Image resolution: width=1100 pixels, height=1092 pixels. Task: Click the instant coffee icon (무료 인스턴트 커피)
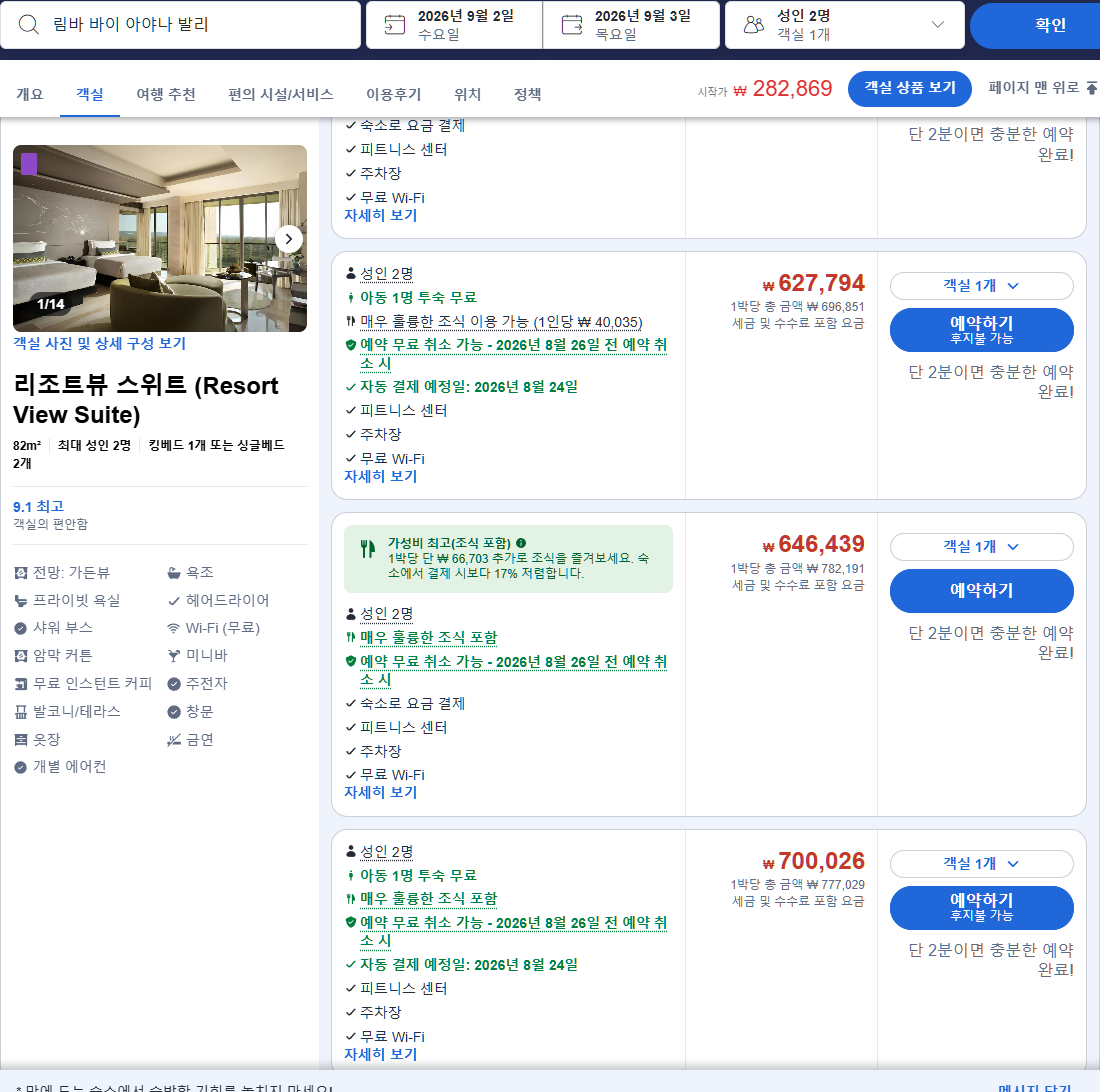point(21,684)
